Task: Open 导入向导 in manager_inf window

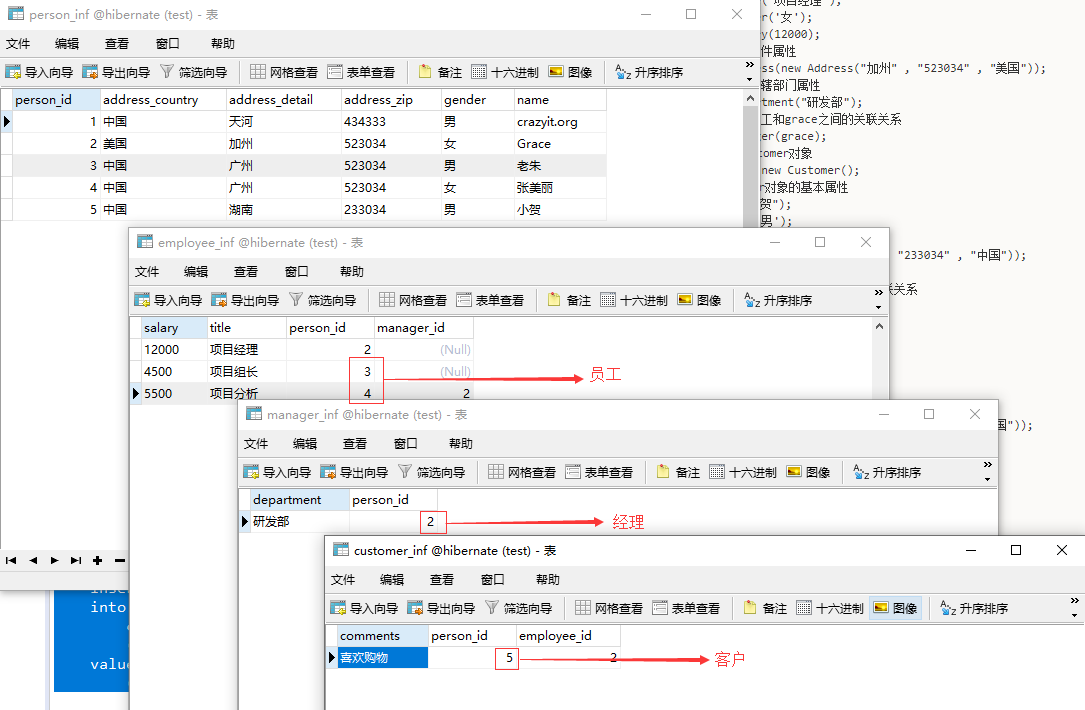Action: (277, 472)
